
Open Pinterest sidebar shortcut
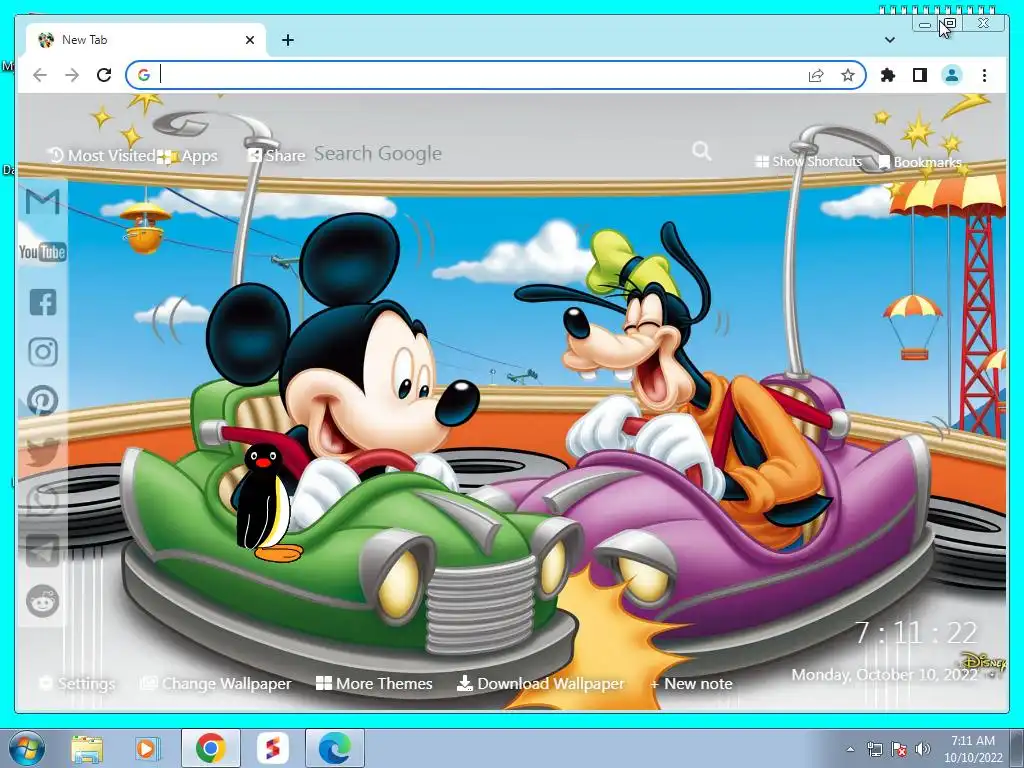[43, 401]
